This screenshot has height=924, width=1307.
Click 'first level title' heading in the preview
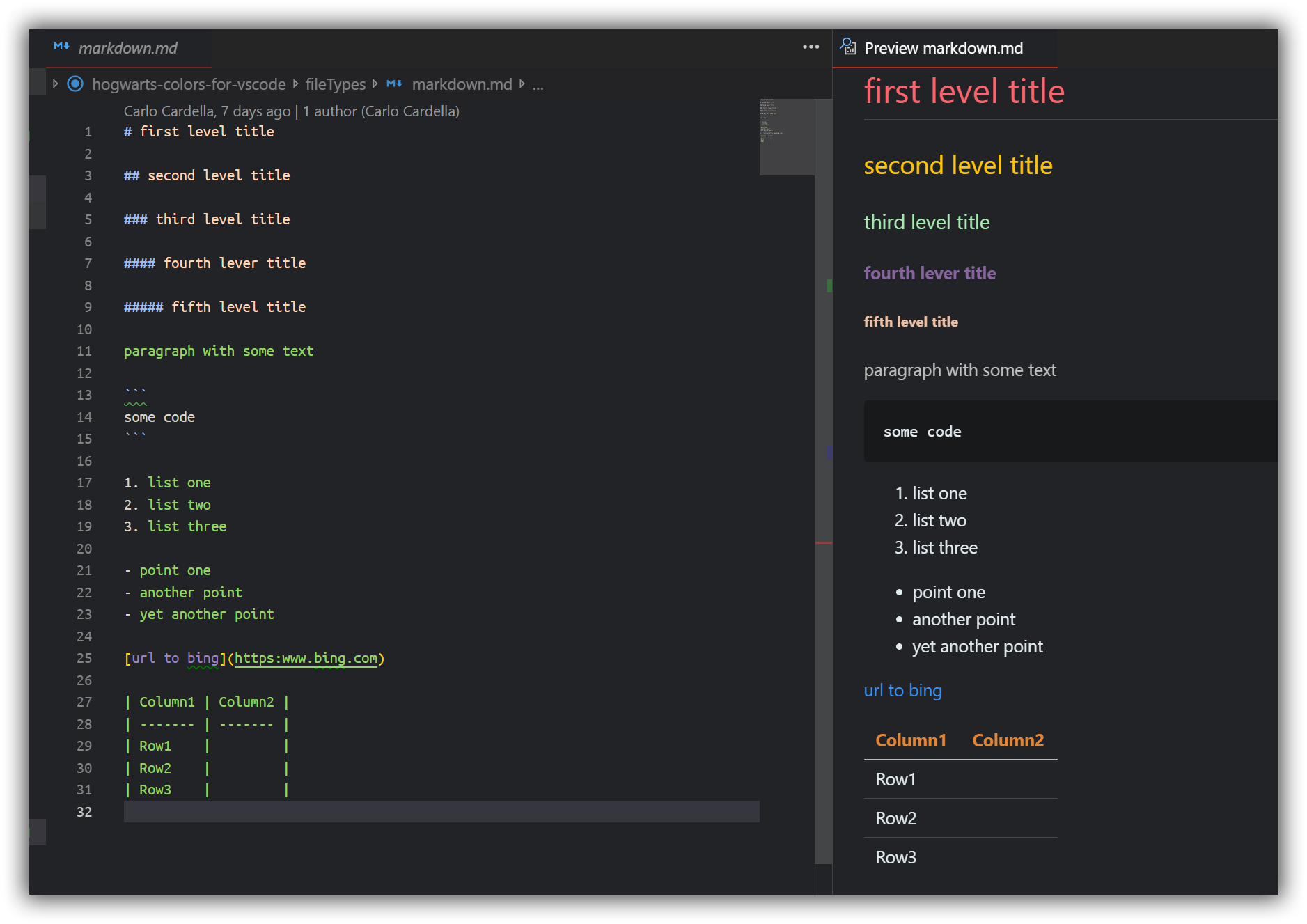964,92
